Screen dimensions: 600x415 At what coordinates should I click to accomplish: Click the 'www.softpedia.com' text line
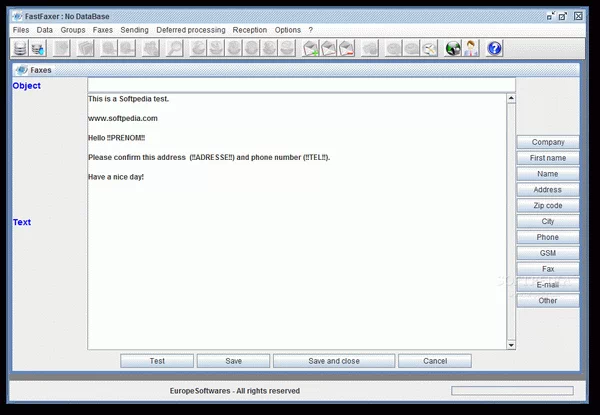(123, 119)
